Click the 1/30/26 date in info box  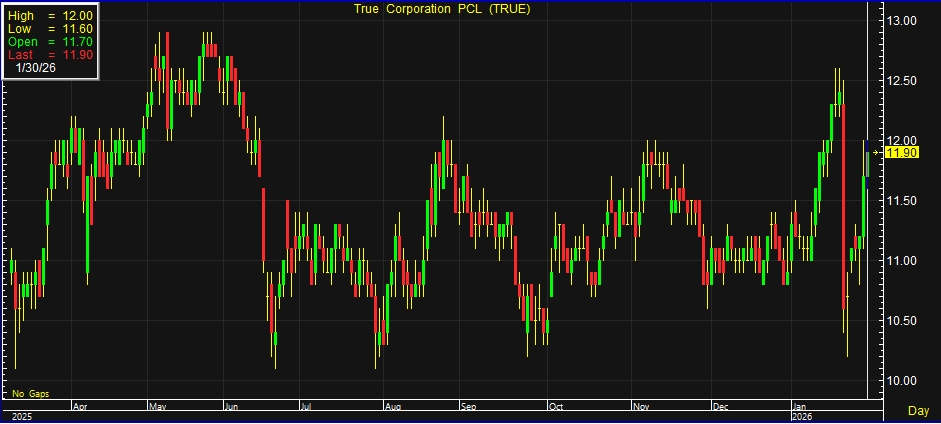(x=37, y=68)
